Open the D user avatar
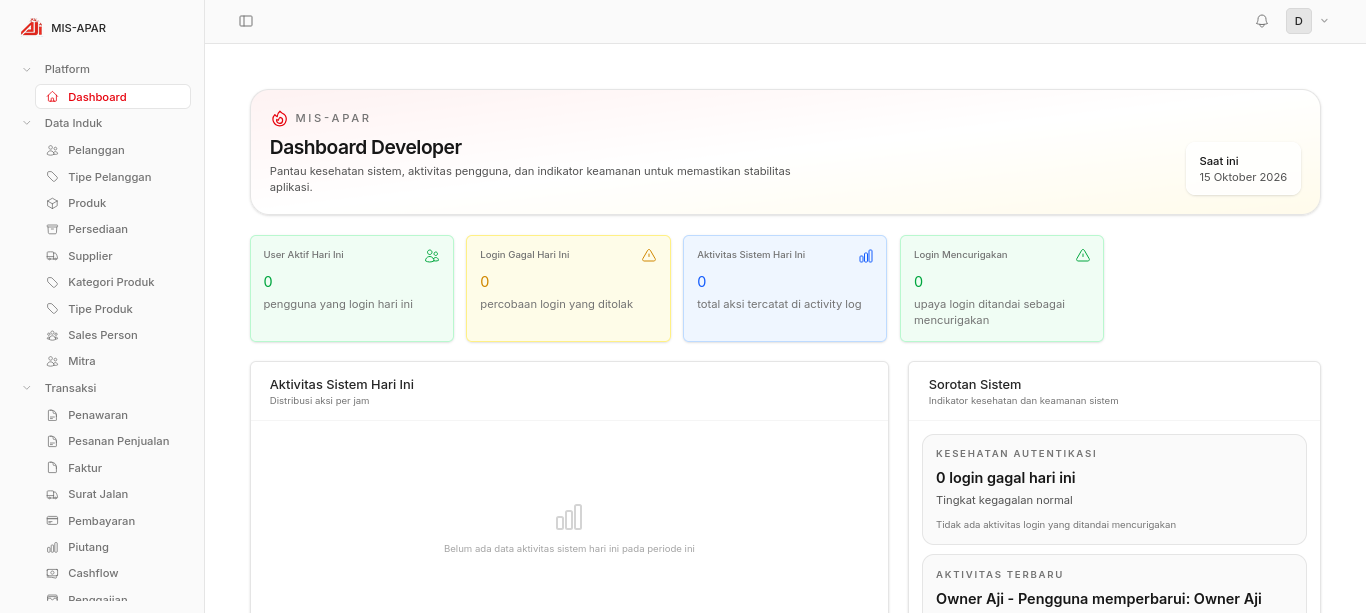The width and height of the screenshot is (1366, 613). pyautogui.click(x=1299, y=21)
